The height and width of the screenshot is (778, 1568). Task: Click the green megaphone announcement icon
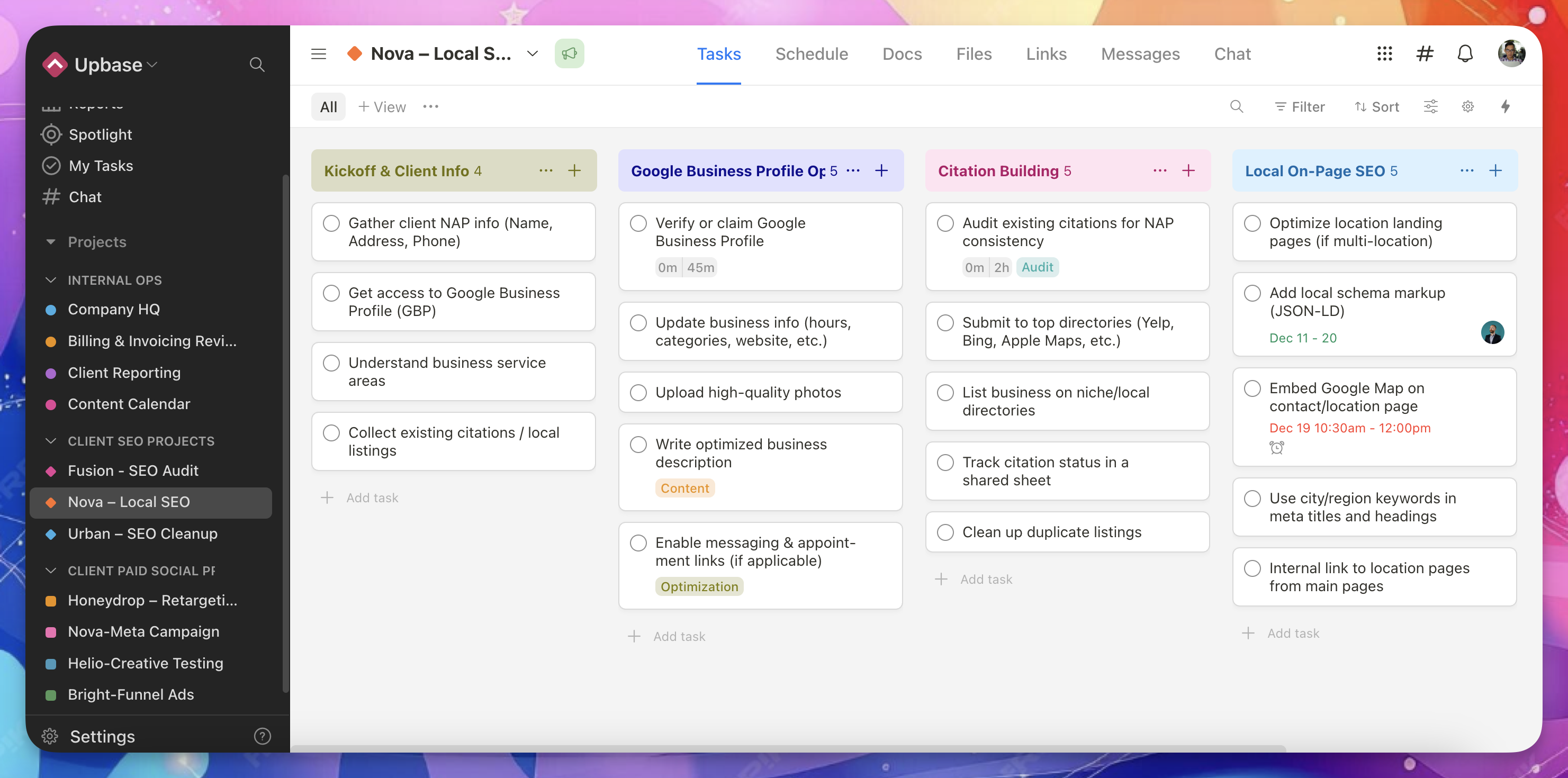569,53
